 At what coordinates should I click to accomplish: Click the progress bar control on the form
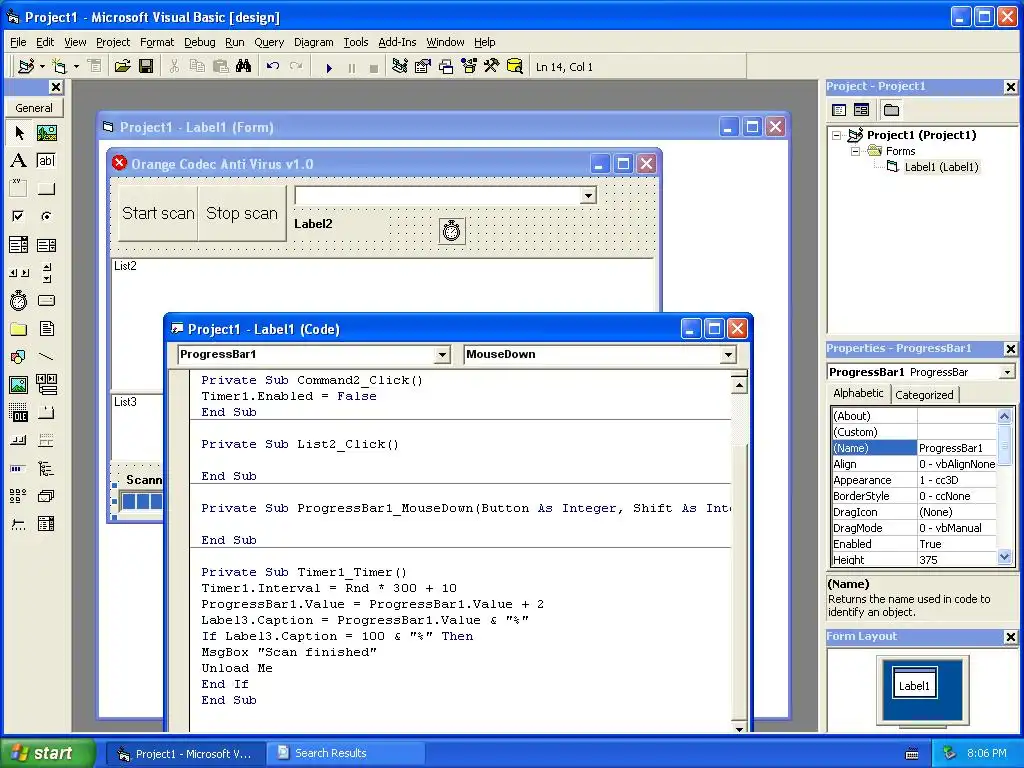pyautogui.click(x=142, y=502)
